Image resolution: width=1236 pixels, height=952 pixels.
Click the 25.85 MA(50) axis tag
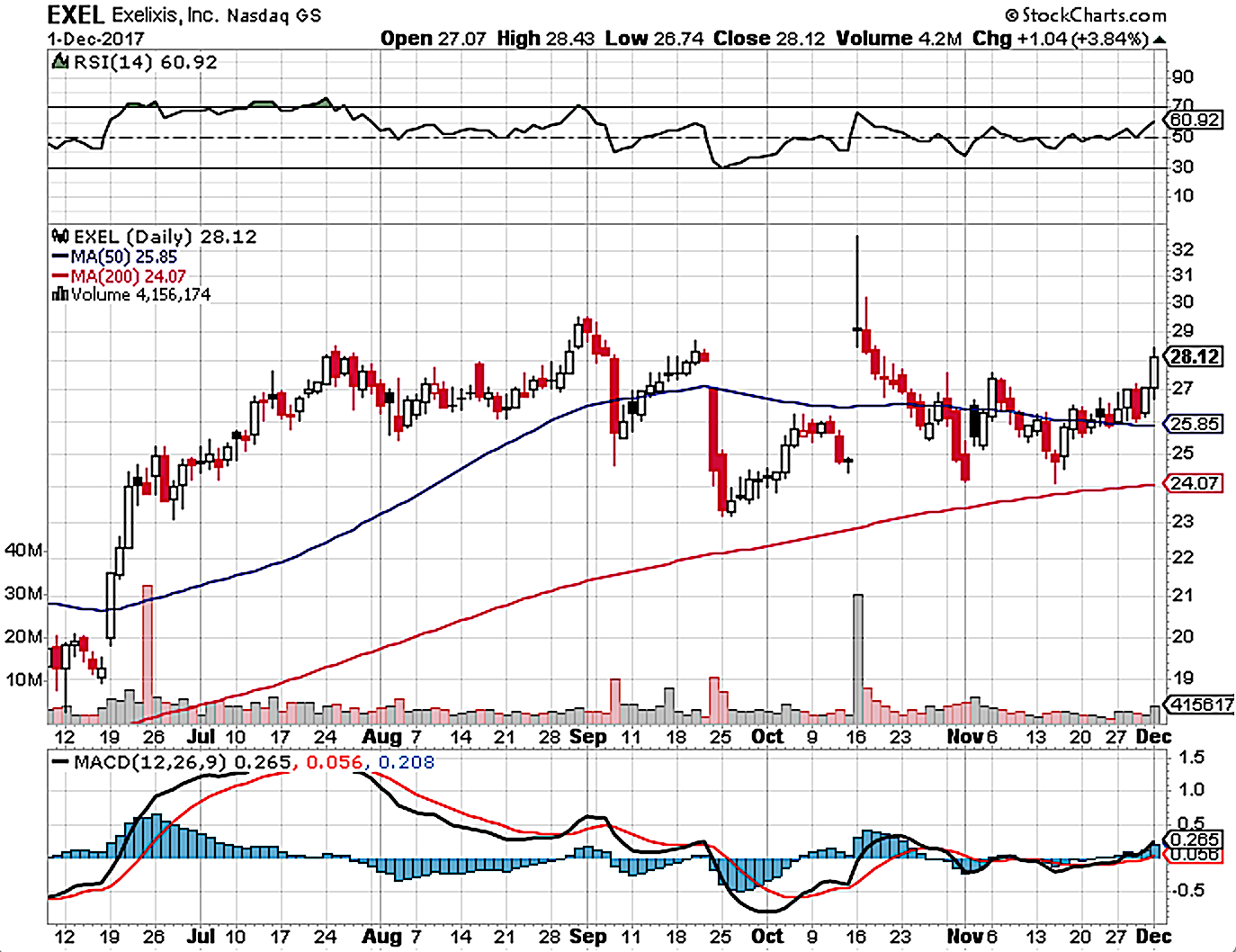pos(1195,423)
